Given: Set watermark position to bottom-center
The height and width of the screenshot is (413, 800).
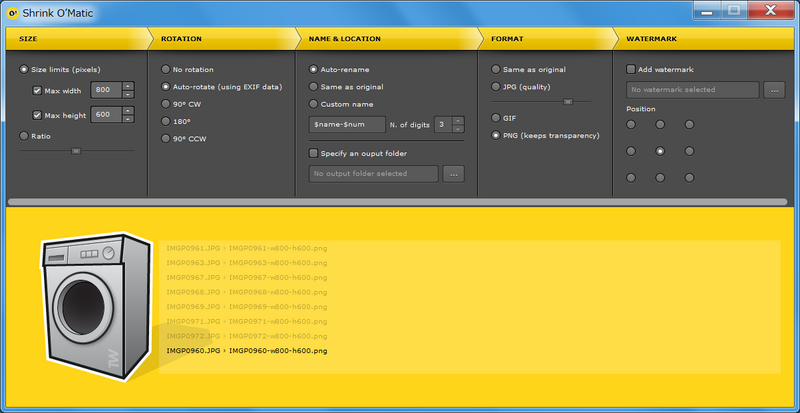Looking at the screenshot, I should (660, 178).
